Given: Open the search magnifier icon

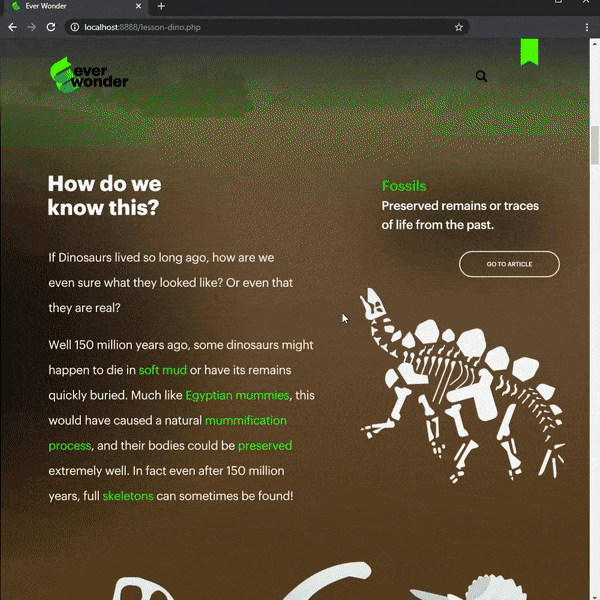Looking at the screenshot, I should point(481,76).
